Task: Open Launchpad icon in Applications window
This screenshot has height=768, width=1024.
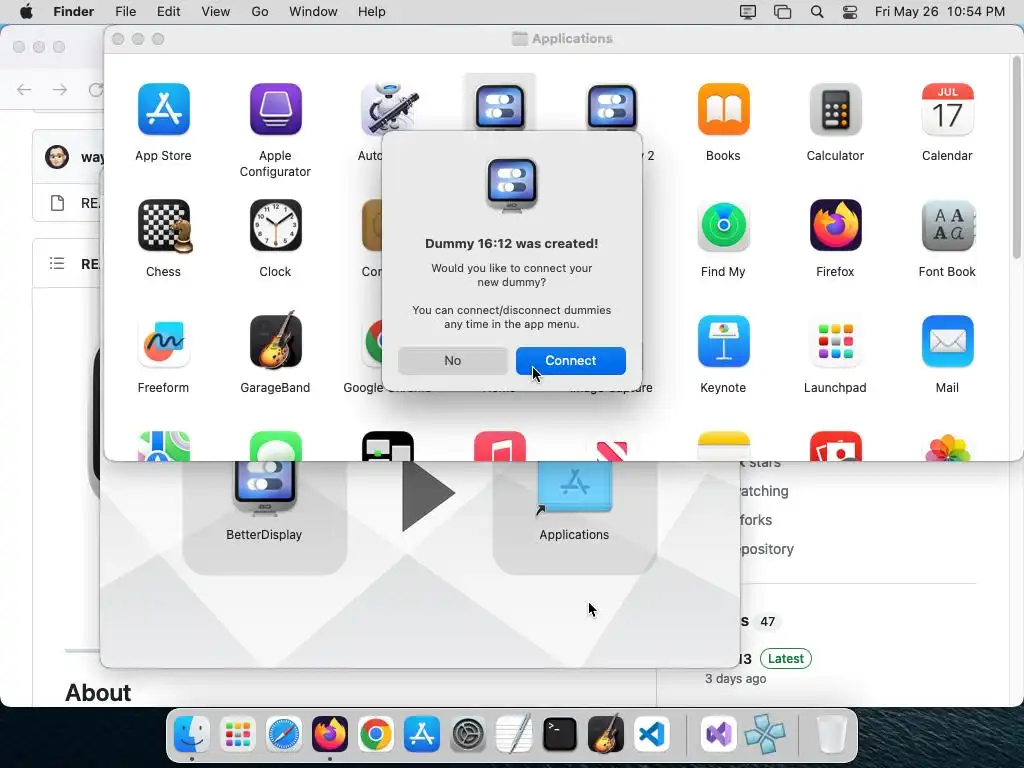Action: pyautogui.click(x=835, y=342)
